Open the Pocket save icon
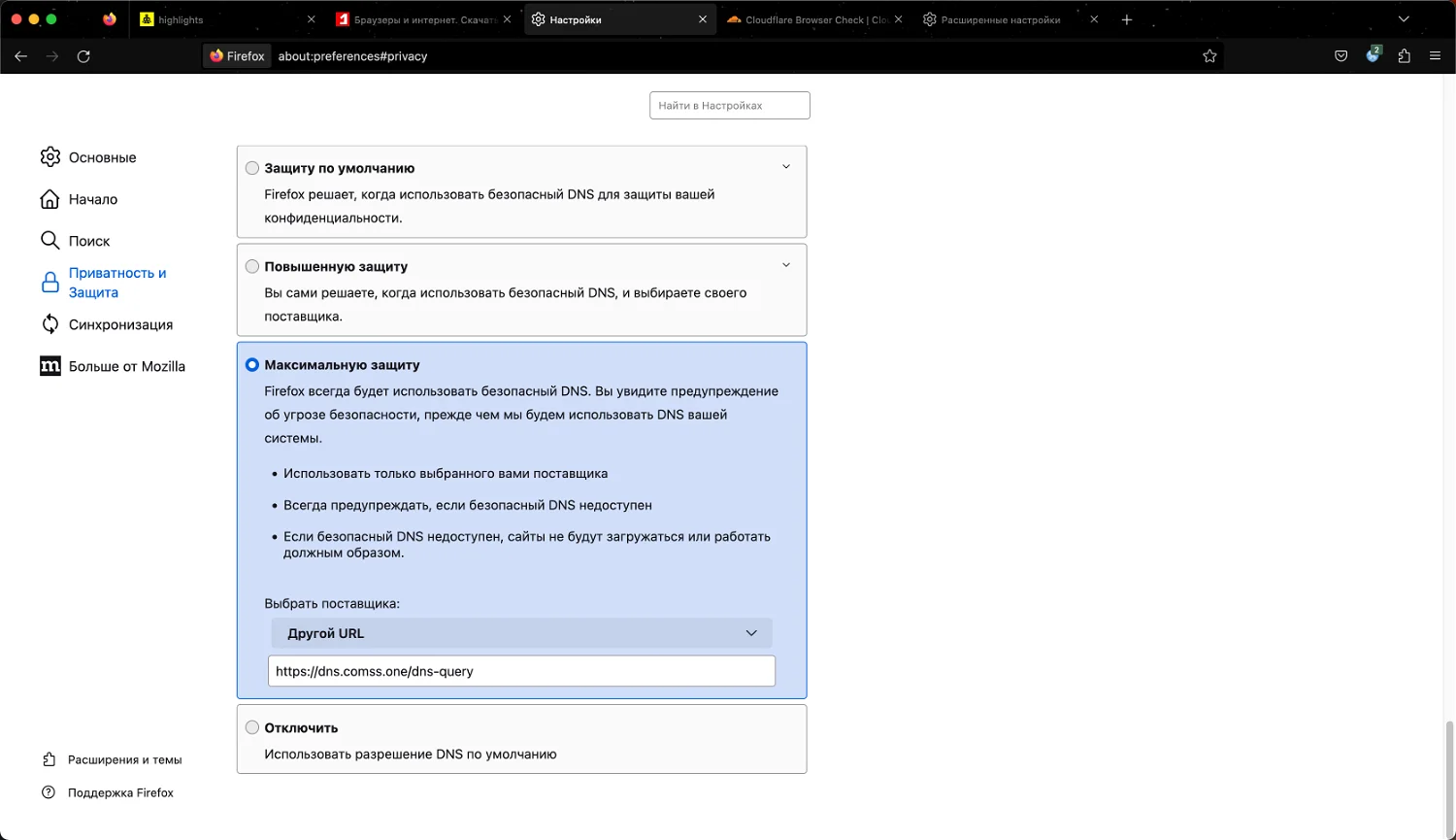1456x840 pixels. coord(1340,56)
